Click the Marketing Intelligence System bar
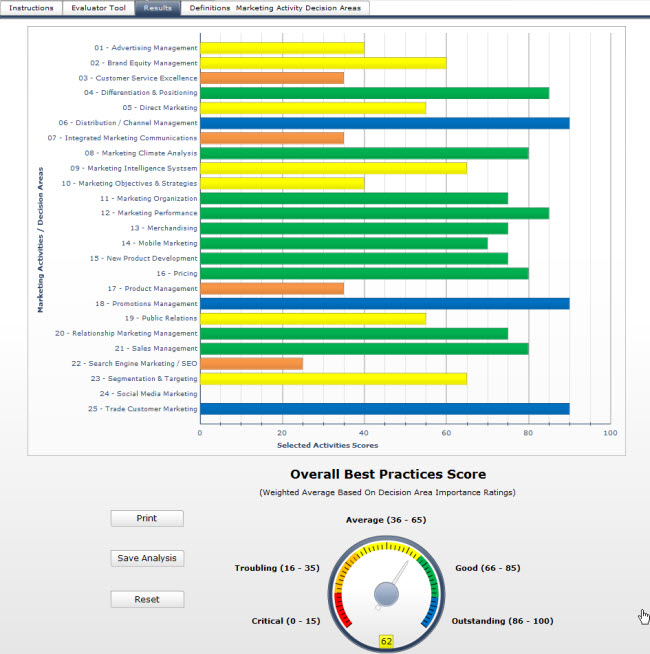 click(333, 169)
